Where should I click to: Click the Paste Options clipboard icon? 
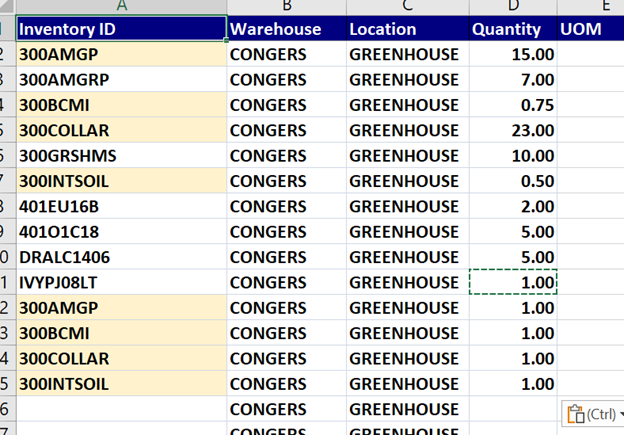[575, 415]
